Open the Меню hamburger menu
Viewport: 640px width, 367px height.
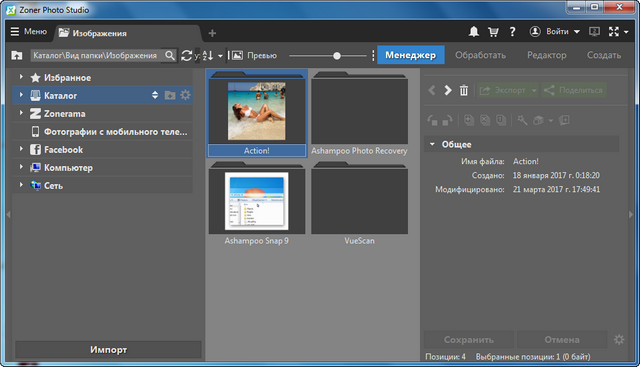click(x=29, y=31)
